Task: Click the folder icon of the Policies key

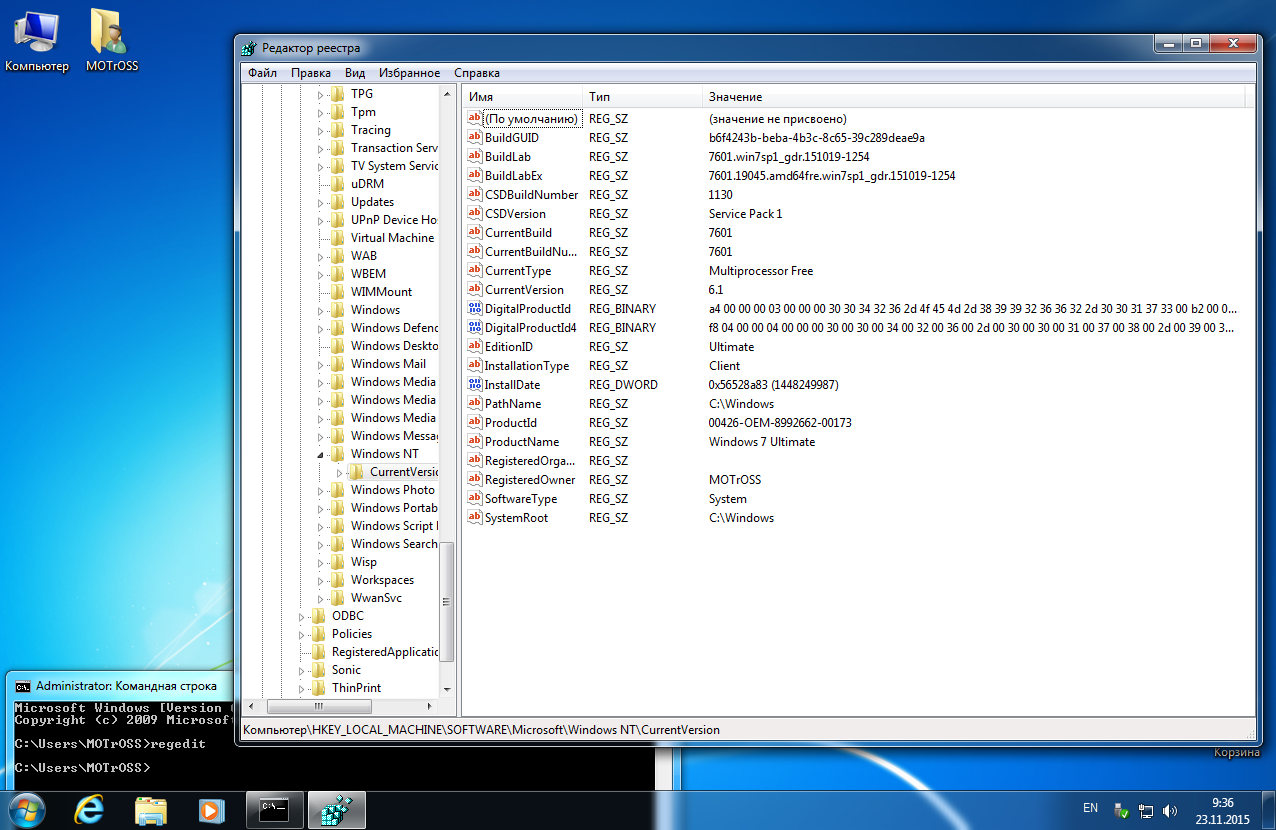Action: point(318,634)
